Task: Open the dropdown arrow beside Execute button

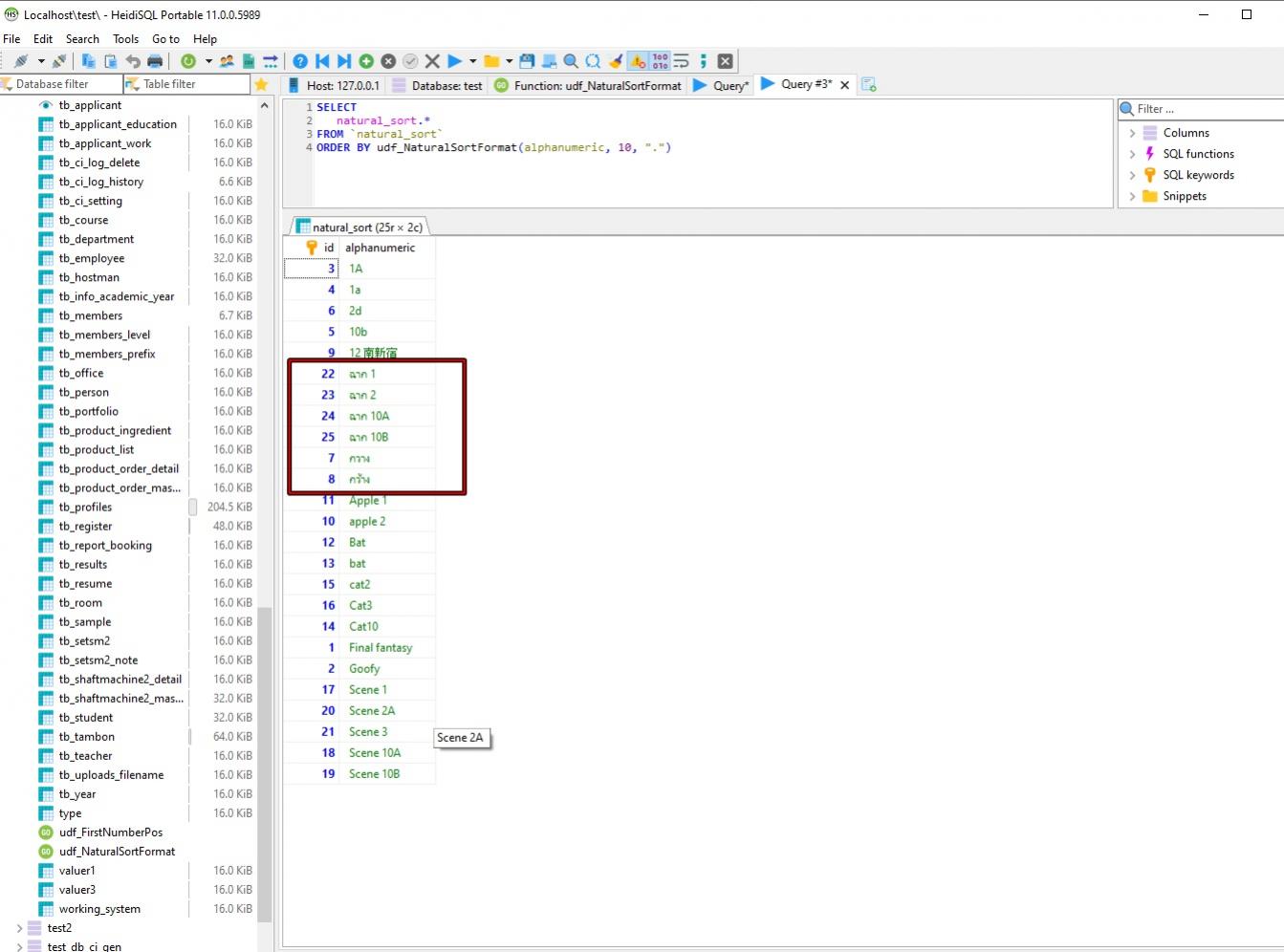Action: coord(472,61)
